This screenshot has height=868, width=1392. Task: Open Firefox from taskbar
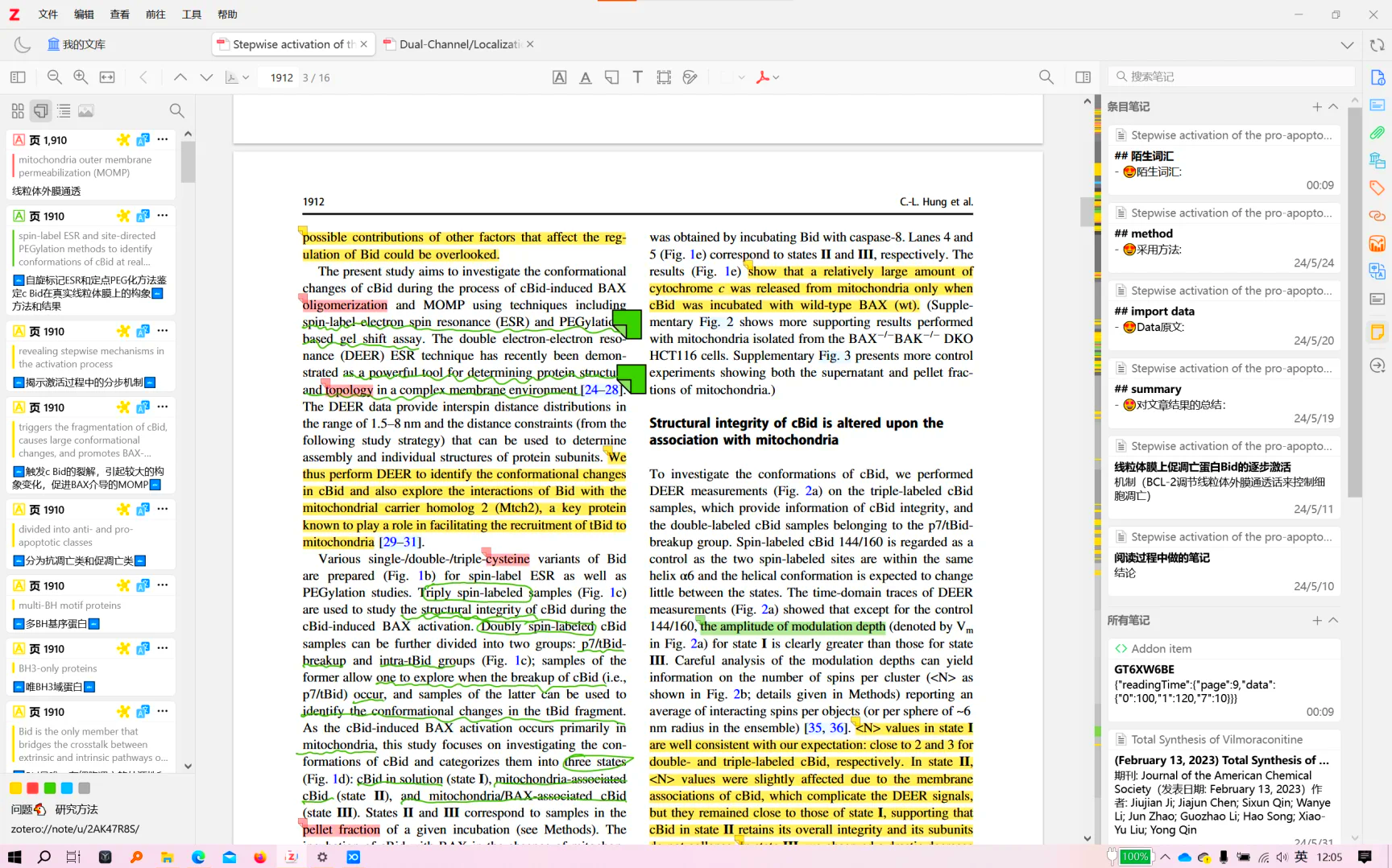[x=260, y=857]
